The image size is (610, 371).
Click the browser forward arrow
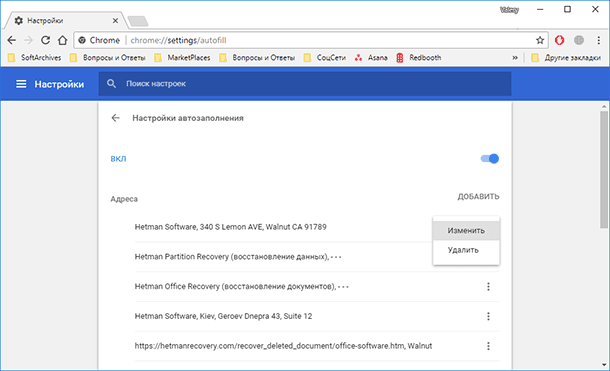click(x=28, y=40)
